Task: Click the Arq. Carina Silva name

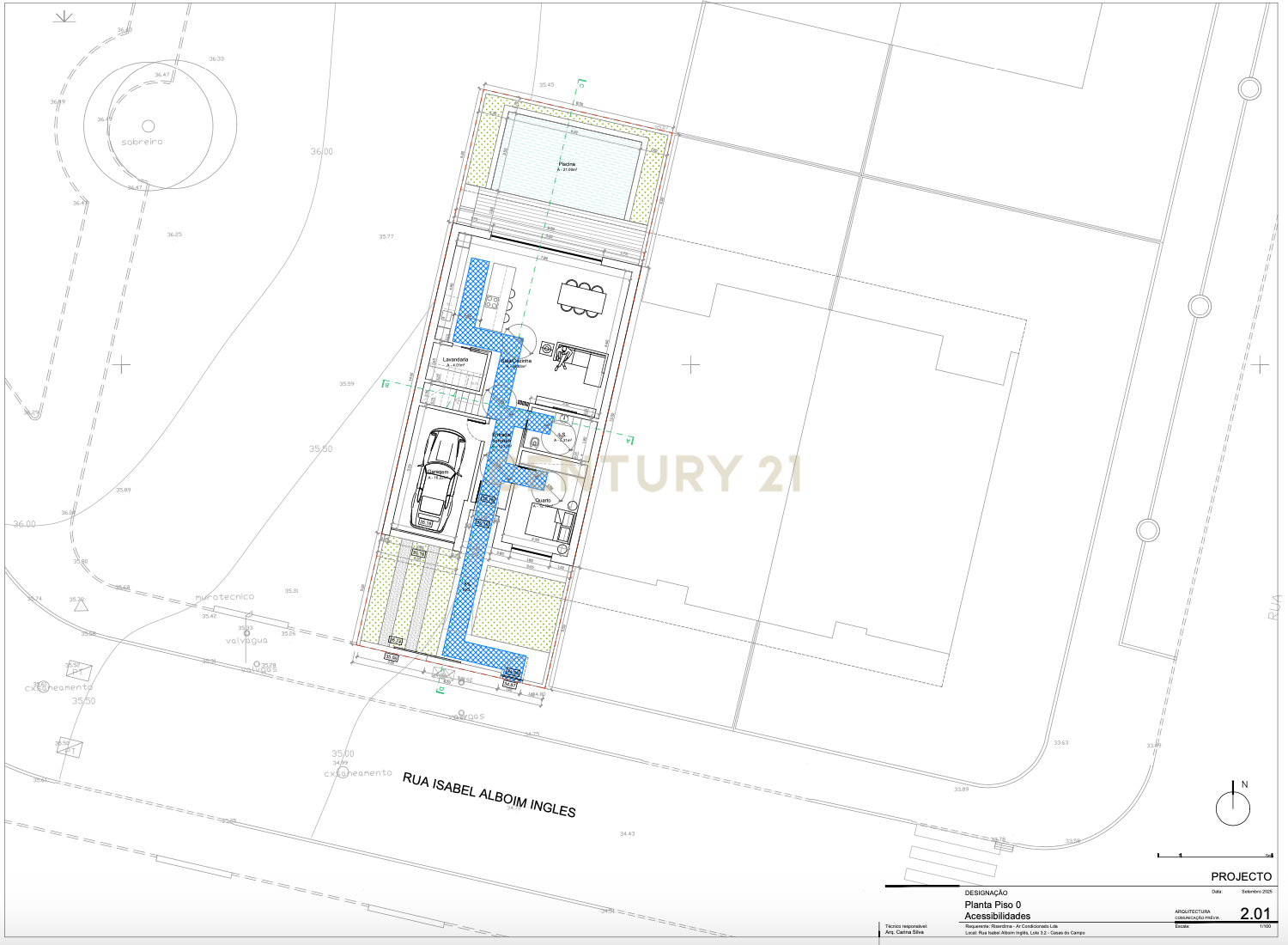Action: (x=904, y=932)
